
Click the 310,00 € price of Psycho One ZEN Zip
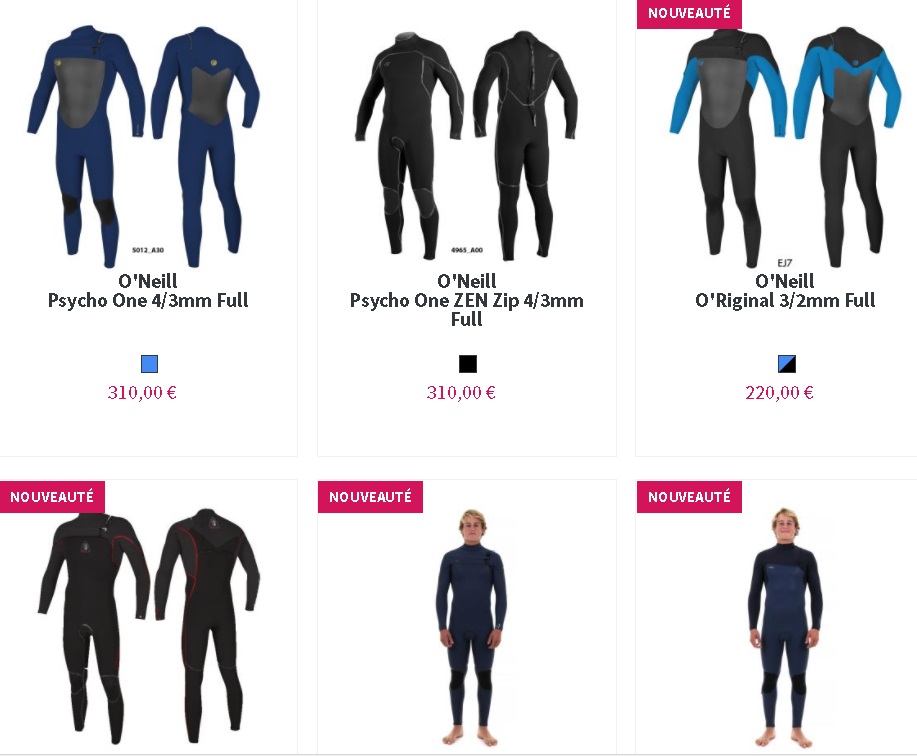[461, 392]
